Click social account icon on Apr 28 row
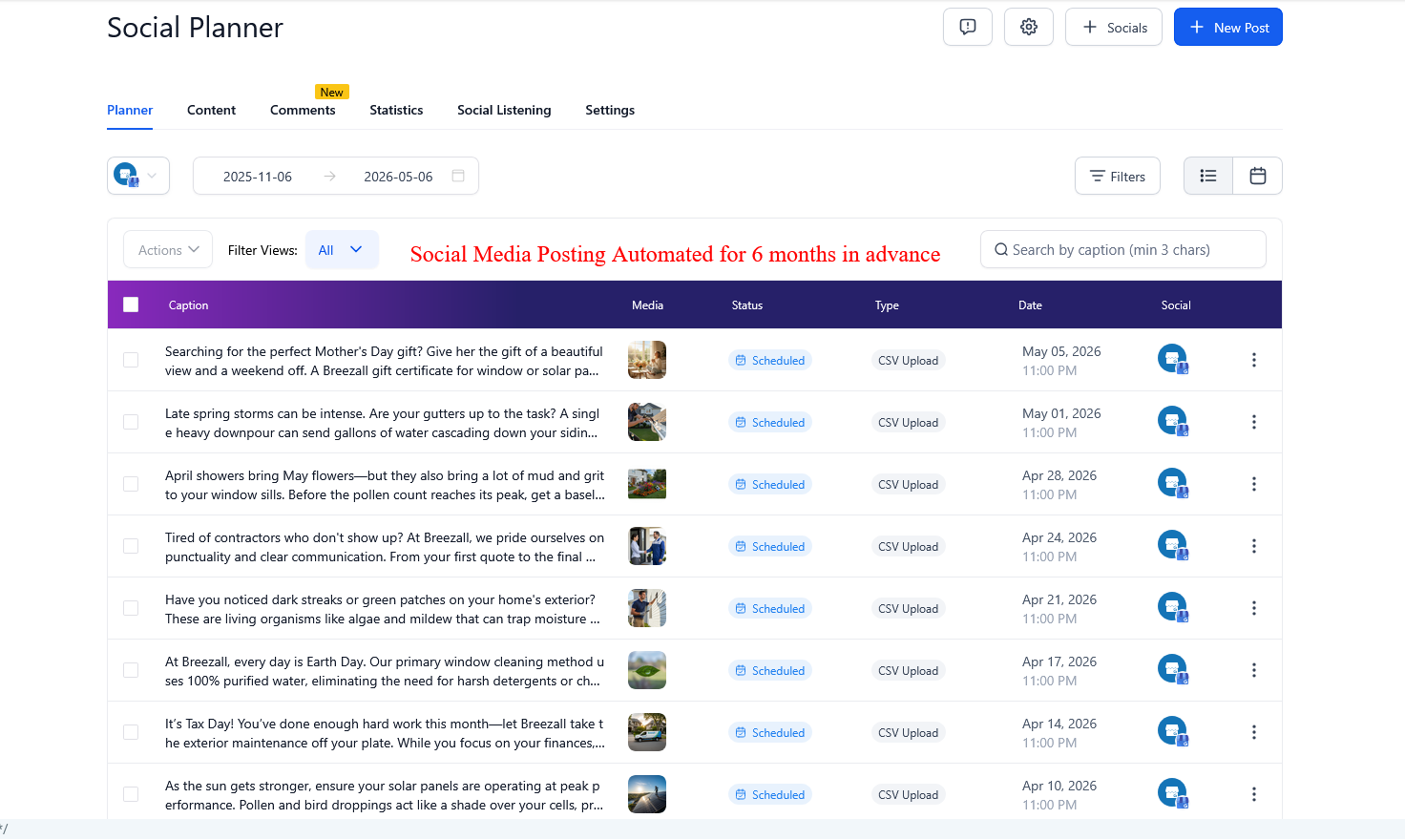 tap(1173, 483)
